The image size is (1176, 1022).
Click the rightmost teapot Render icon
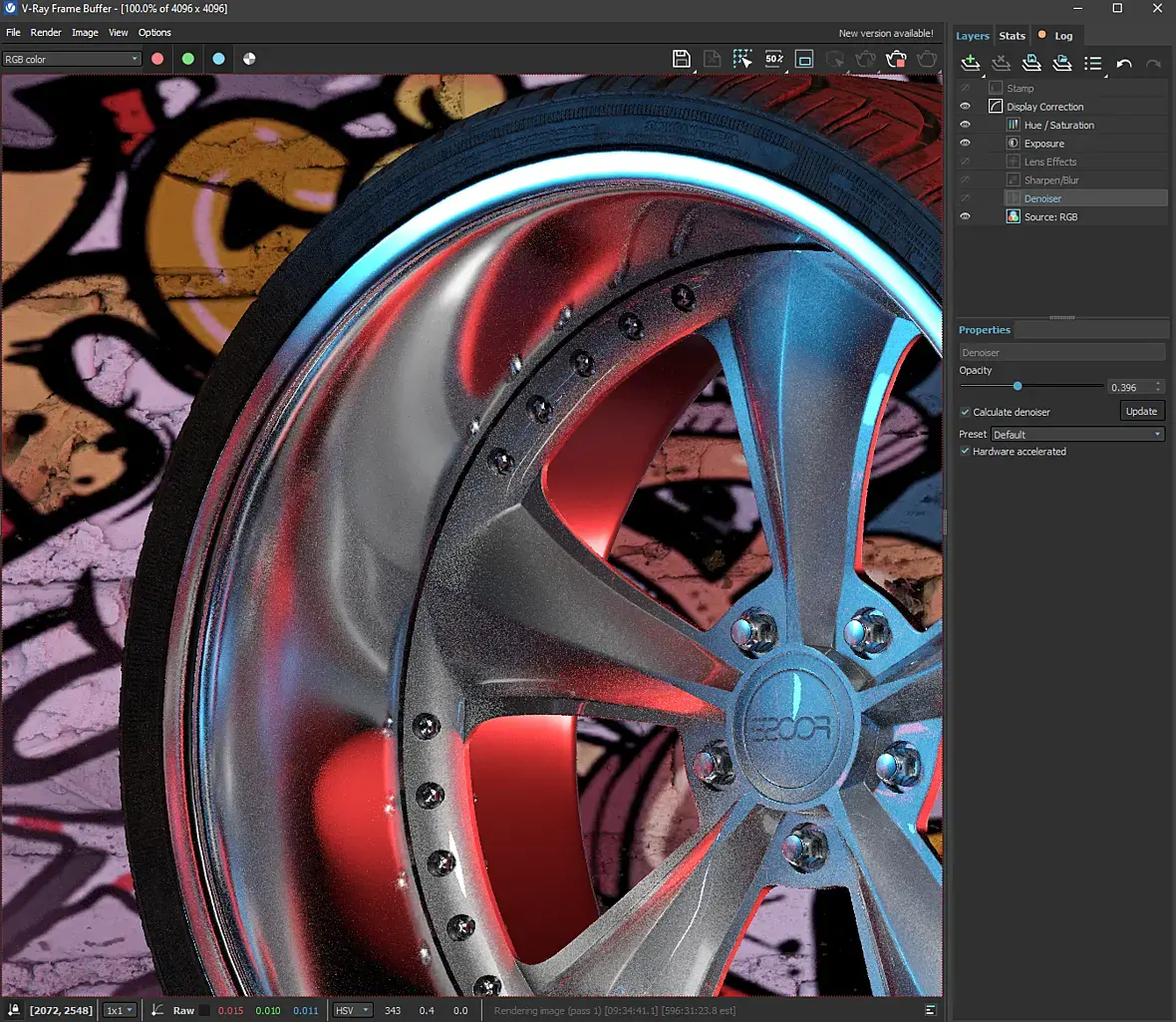pos(927,59)
